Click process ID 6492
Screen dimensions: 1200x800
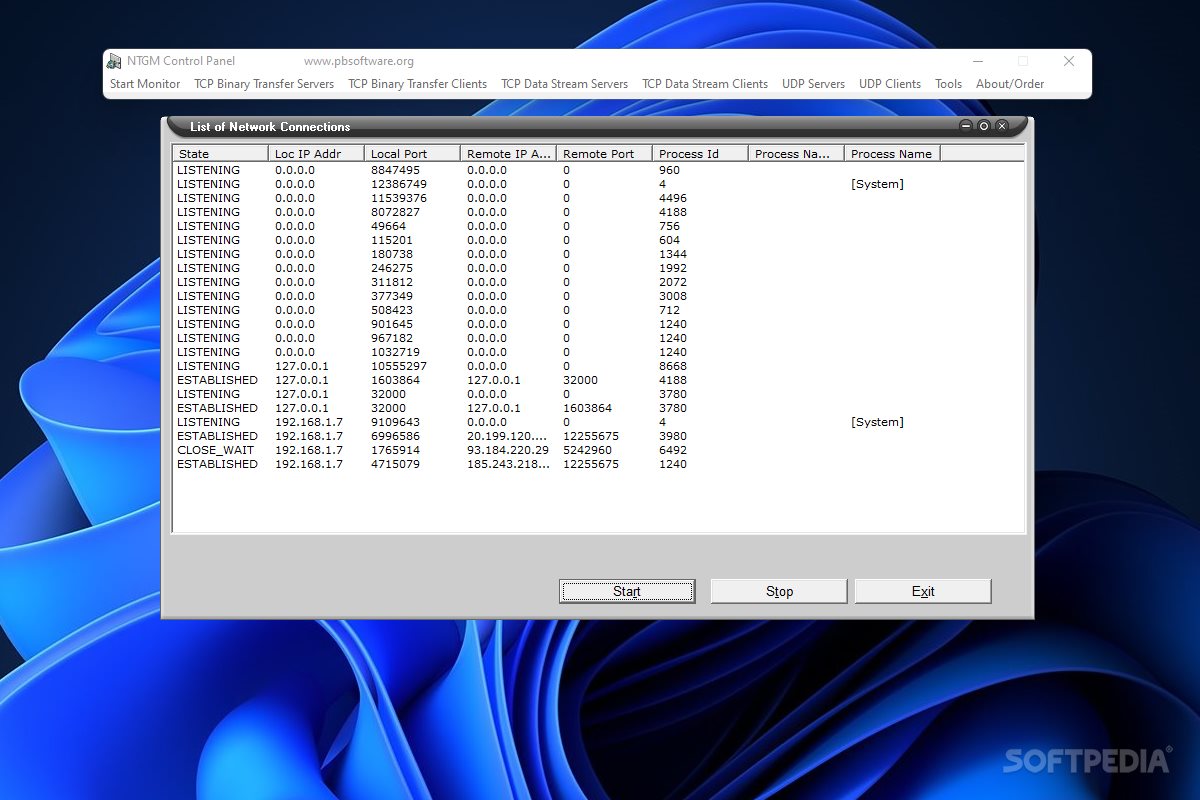coord(673,450)
